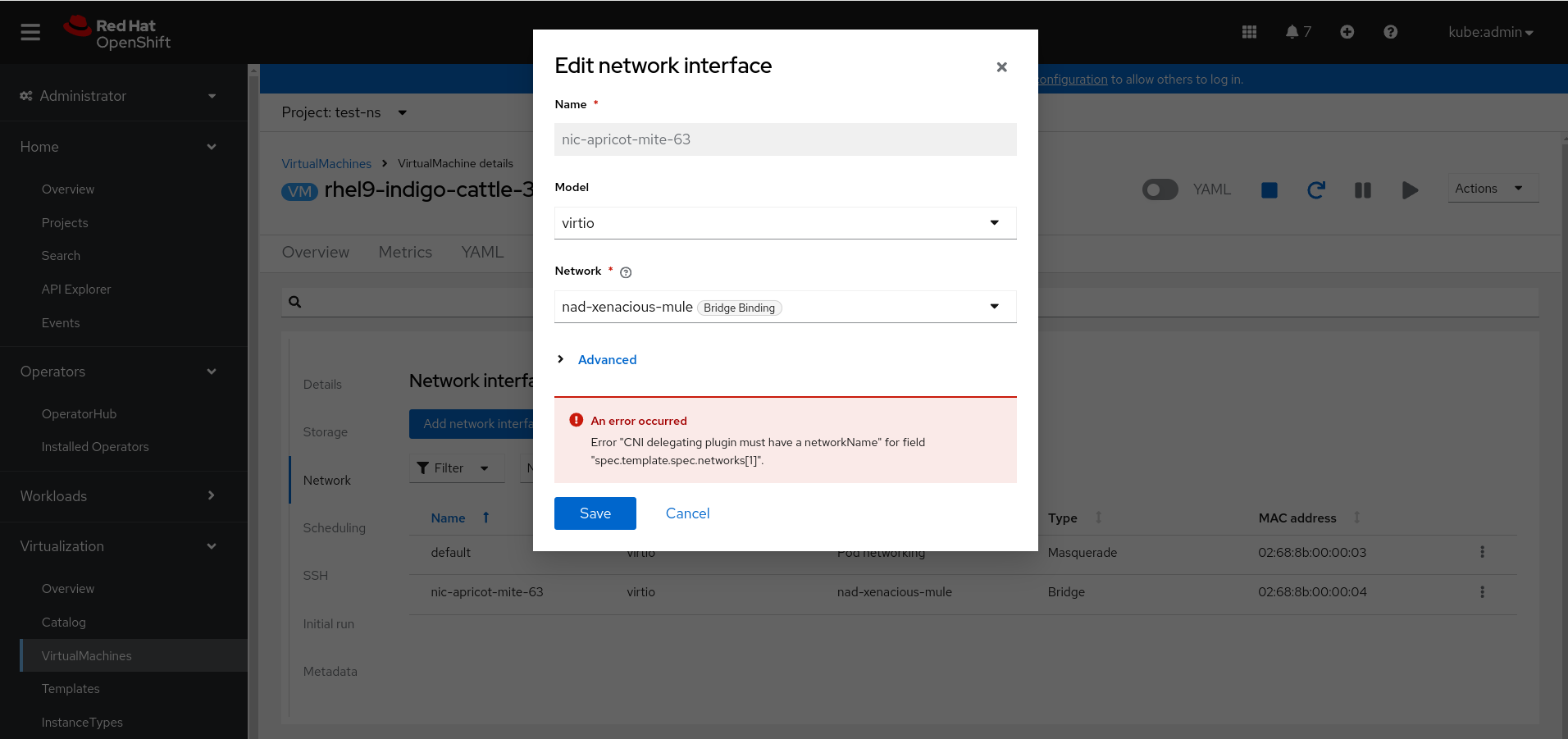Open the notifications bell
This screenshot has height=739, width=1568.
click(1292, 32)
